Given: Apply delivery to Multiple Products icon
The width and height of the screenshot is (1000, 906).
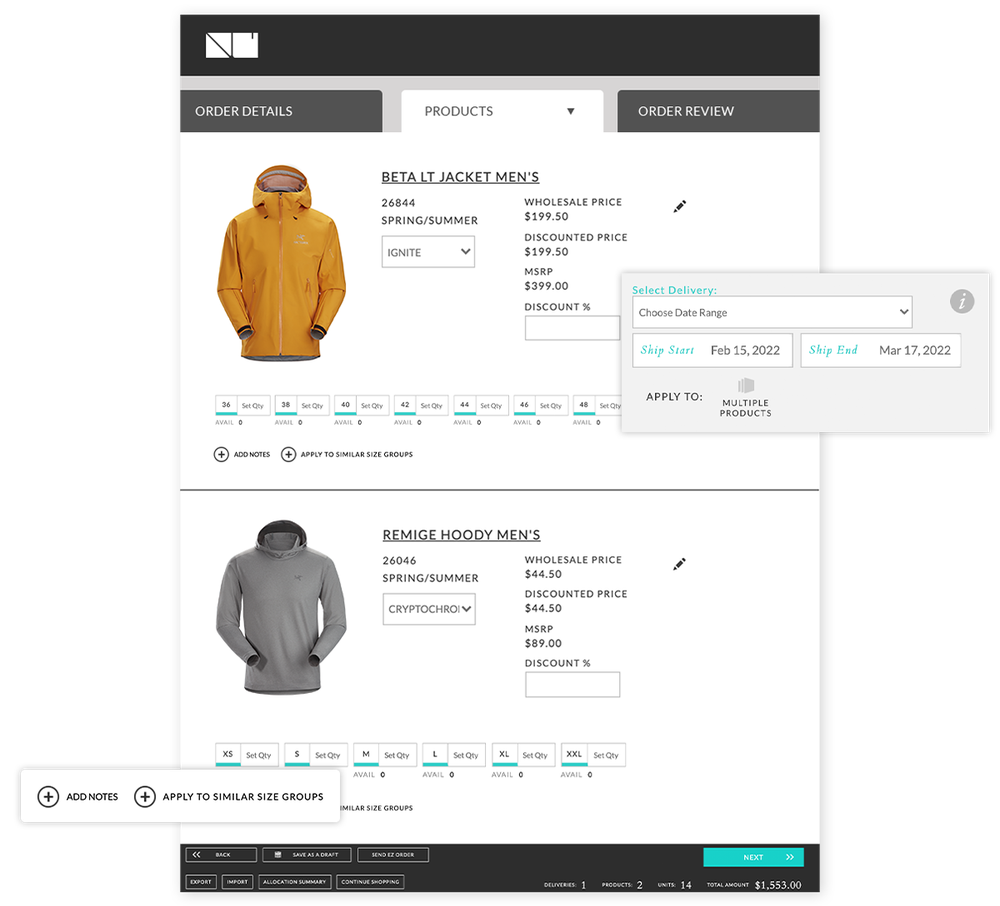Looking at the screenshot, I should (746, 386).
